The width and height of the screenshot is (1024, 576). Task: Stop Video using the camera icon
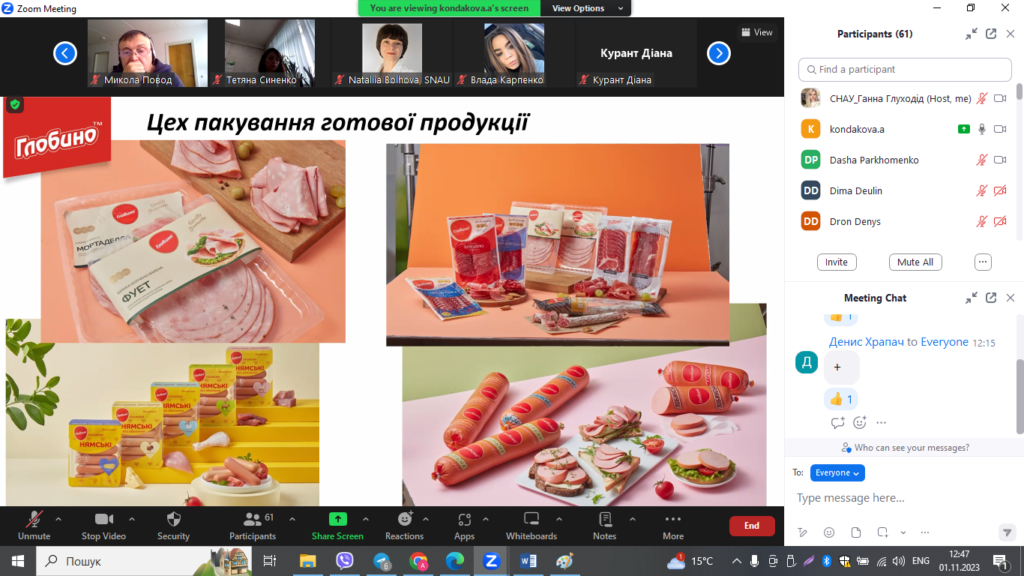click(x=104, y=520)
